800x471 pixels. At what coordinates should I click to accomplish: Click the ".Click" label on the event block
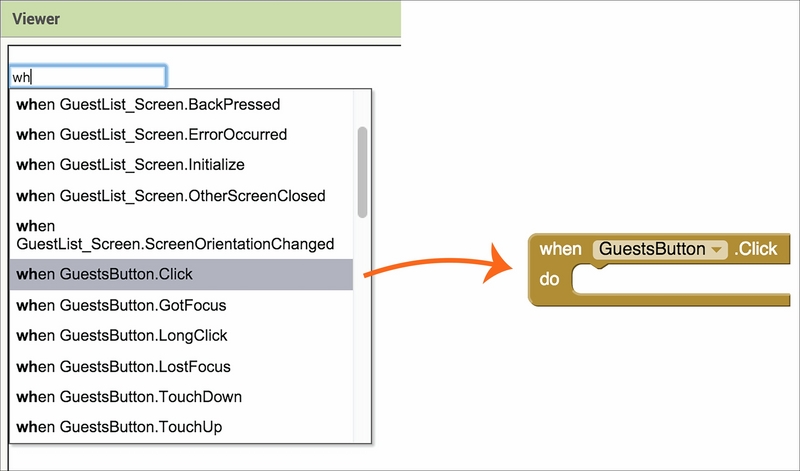click(x=755, y=249)
